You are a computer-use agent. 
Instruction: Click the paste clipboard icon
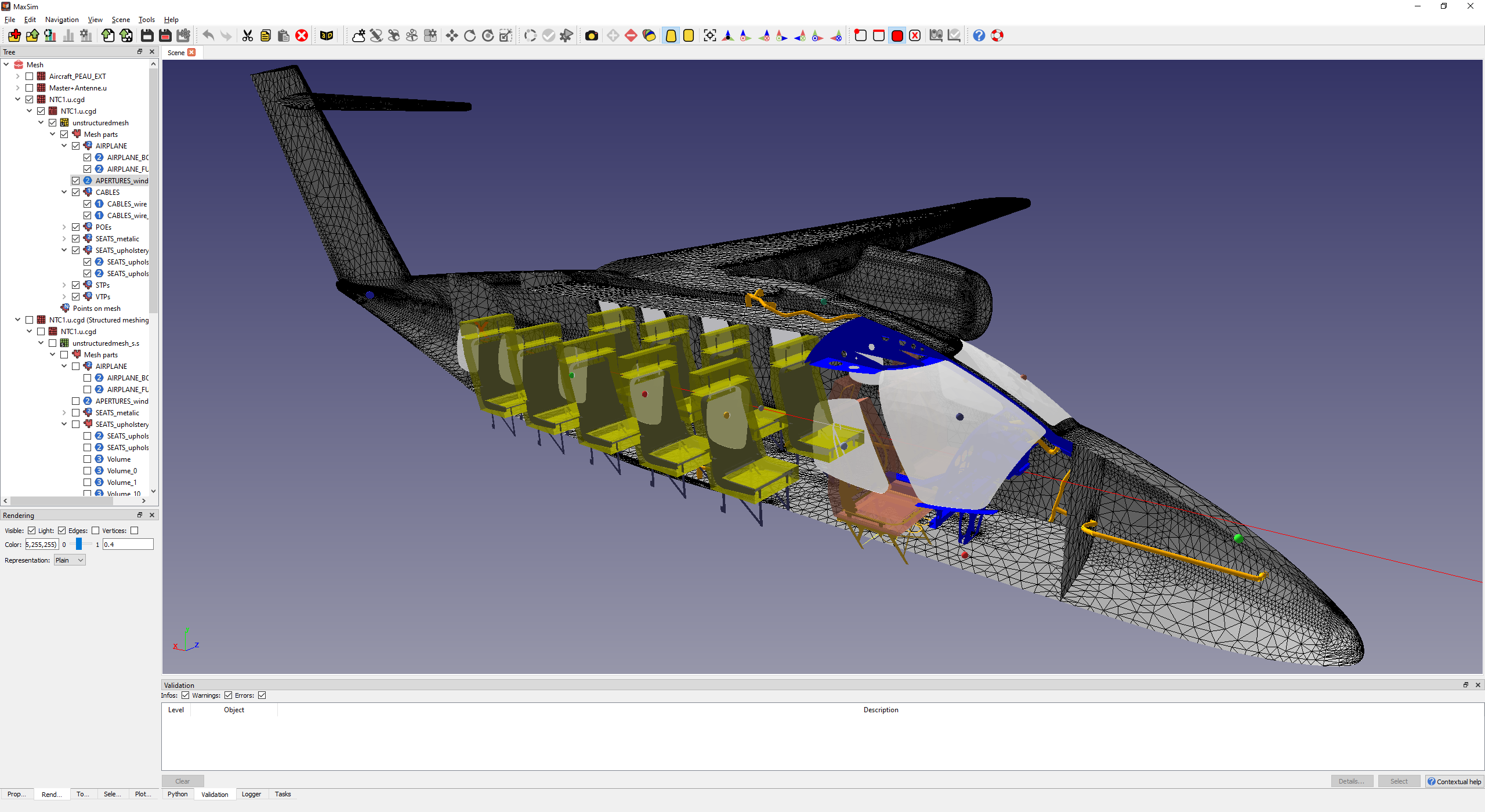[284, 36]
